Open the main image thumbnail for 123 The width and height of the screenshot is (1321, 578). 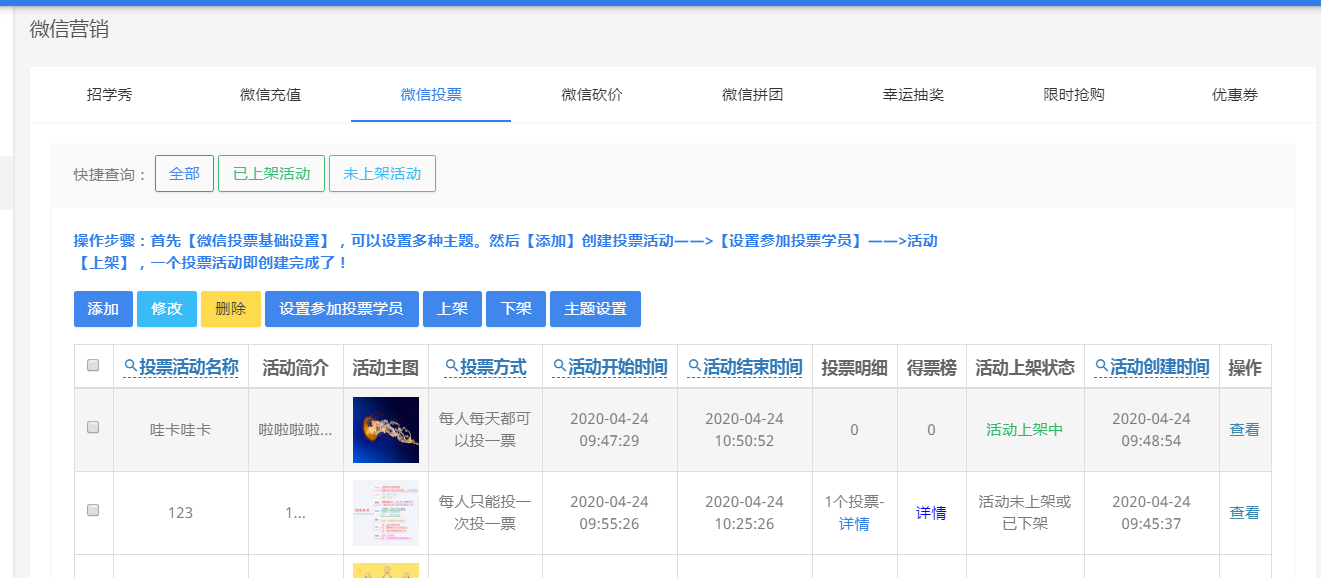[x=386, y=513]
